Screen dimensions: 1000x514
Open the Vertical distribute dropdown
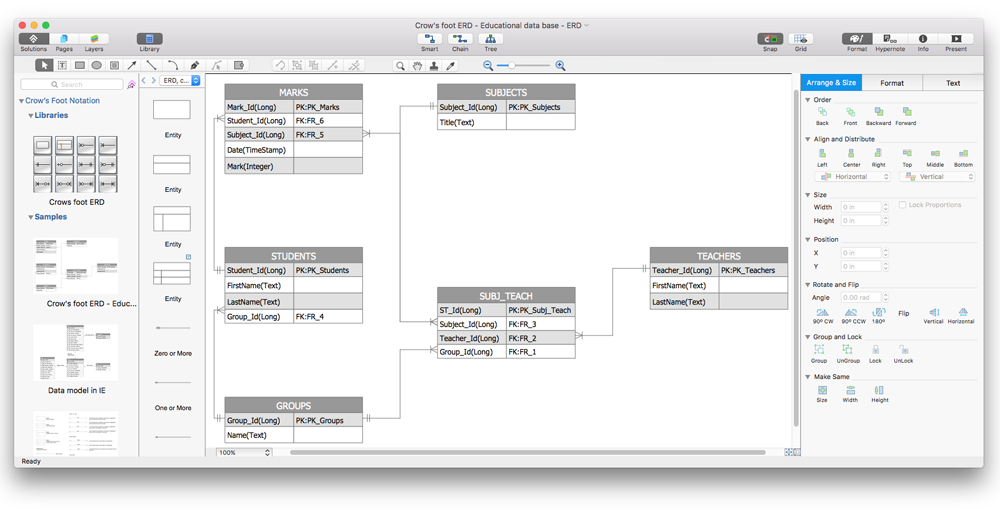pos(937,177)
